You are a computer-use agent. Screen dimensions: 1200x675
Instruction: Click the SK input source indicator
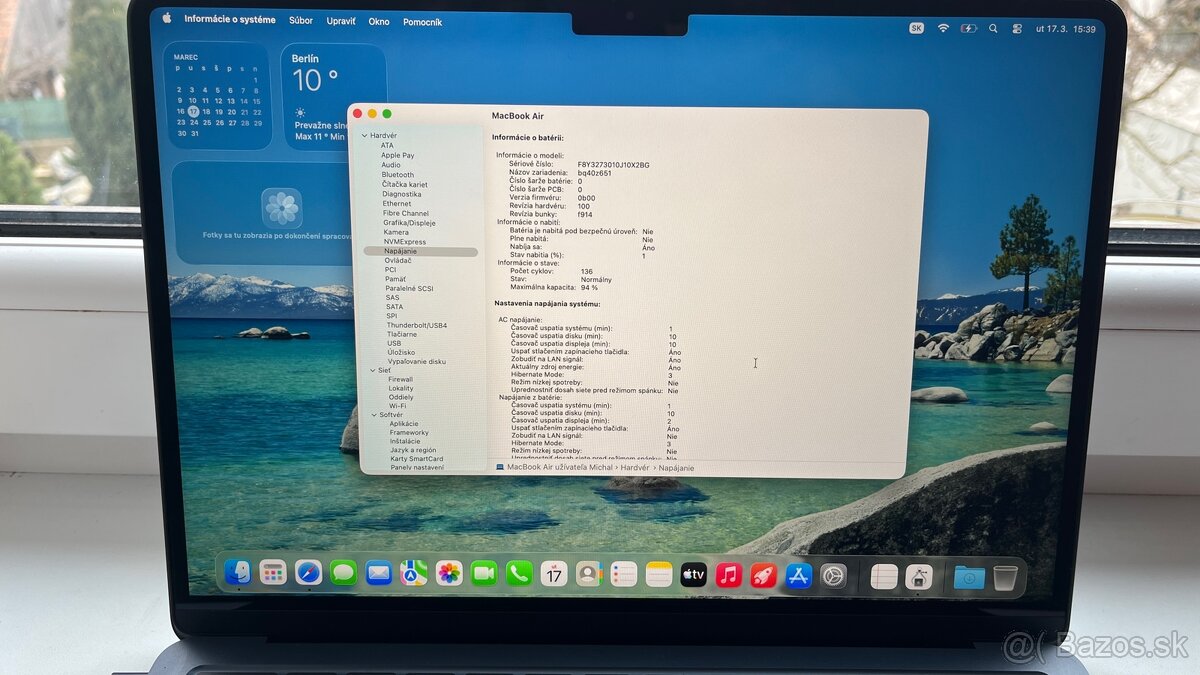point(917,28)
